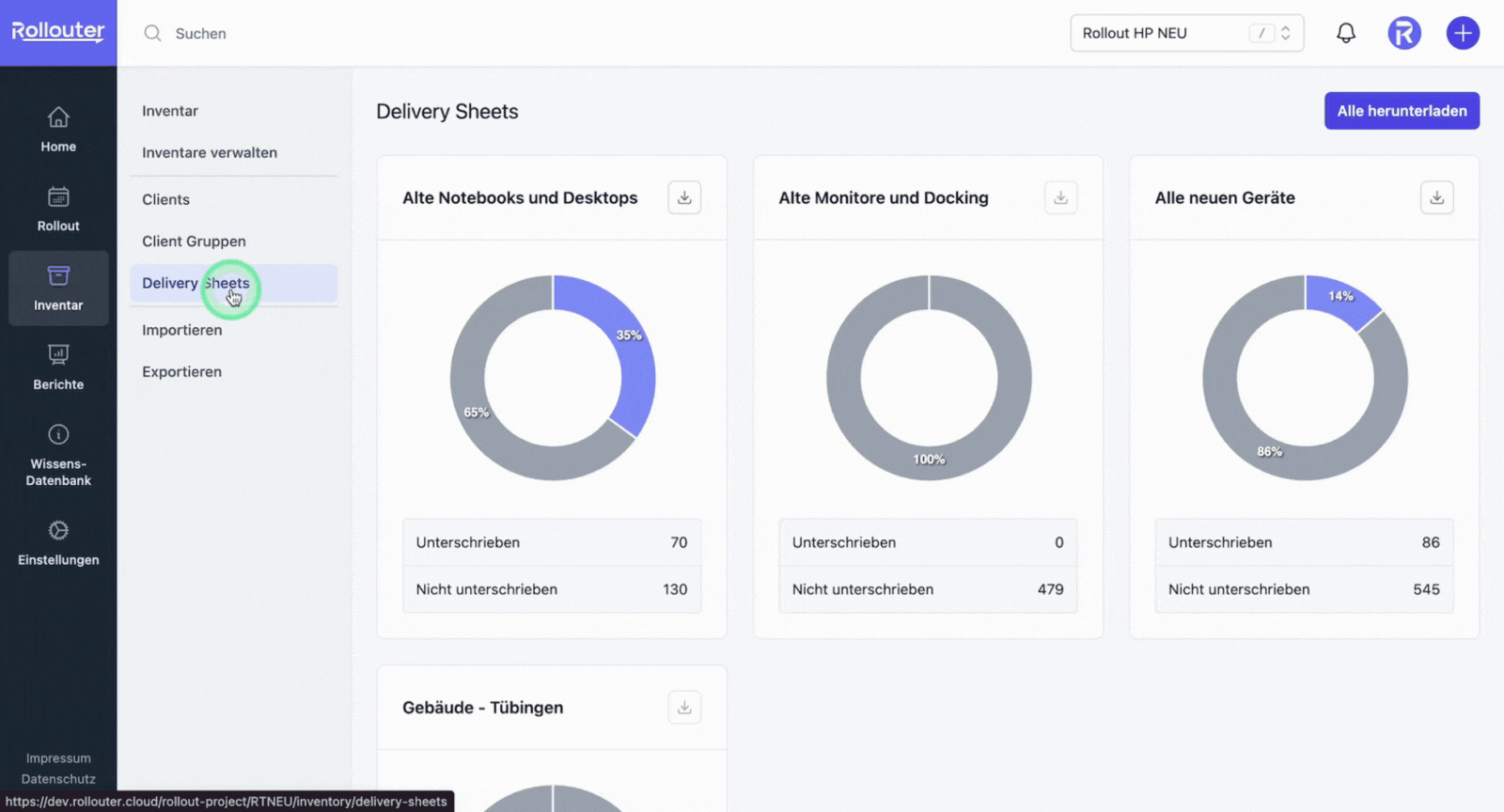The height and width of the screenshot is (812, 1504).
Task: Click the Alte Notebooks und Desktops title
Action: (x=520, y=197)
